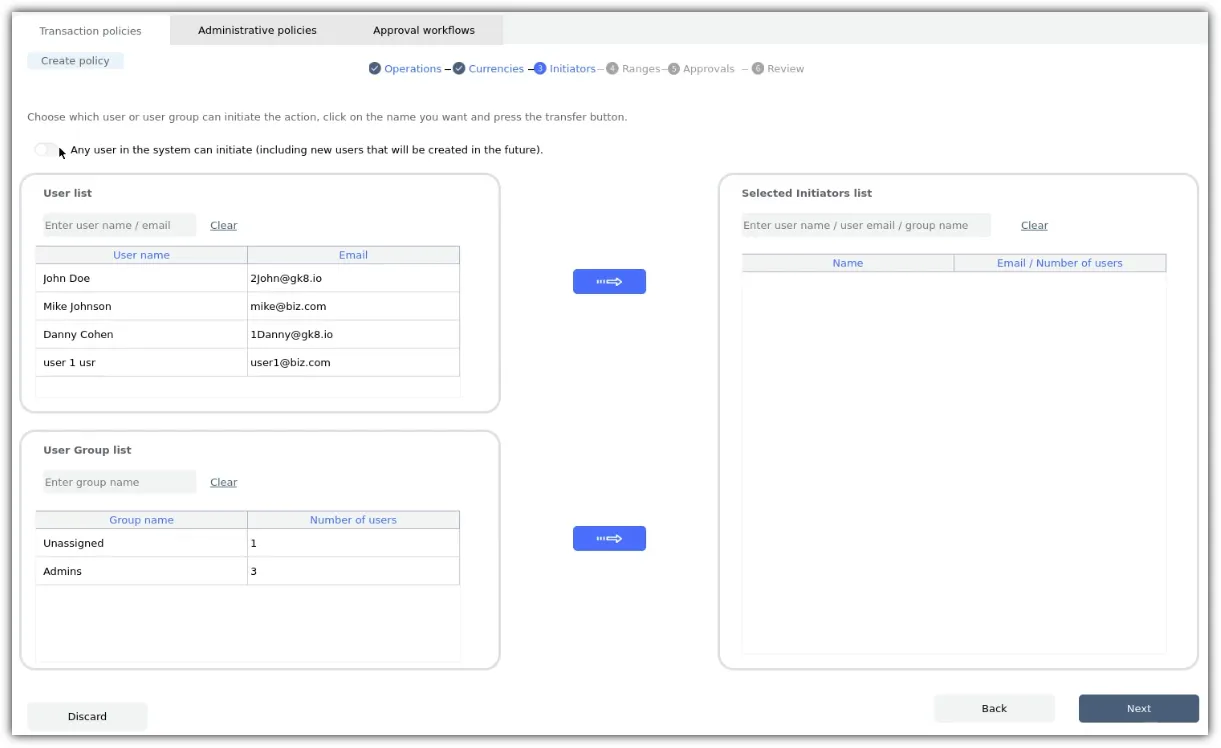
Task: Click the 1Danny@gk8.io email cell
Action: click(354, 334)
